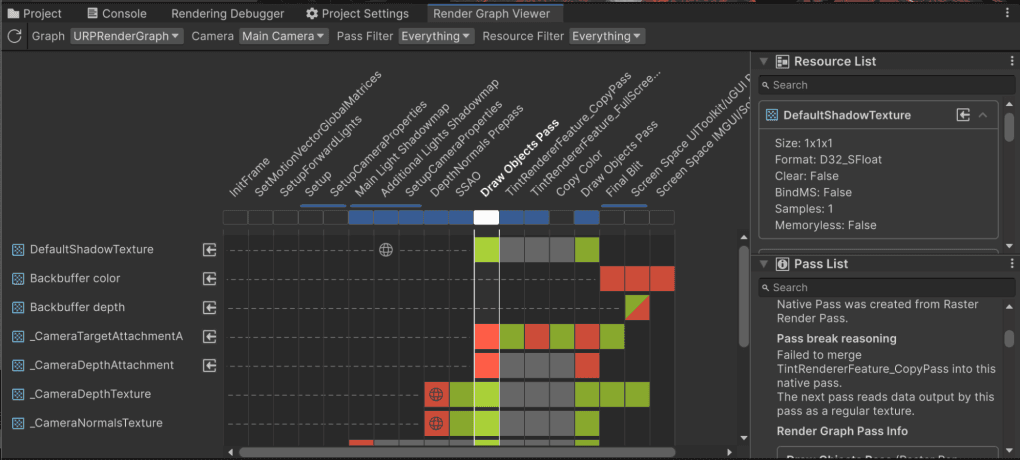
Task: Click the graph horizontal scrollbar left arrow
Action: (x=230, y=452)
